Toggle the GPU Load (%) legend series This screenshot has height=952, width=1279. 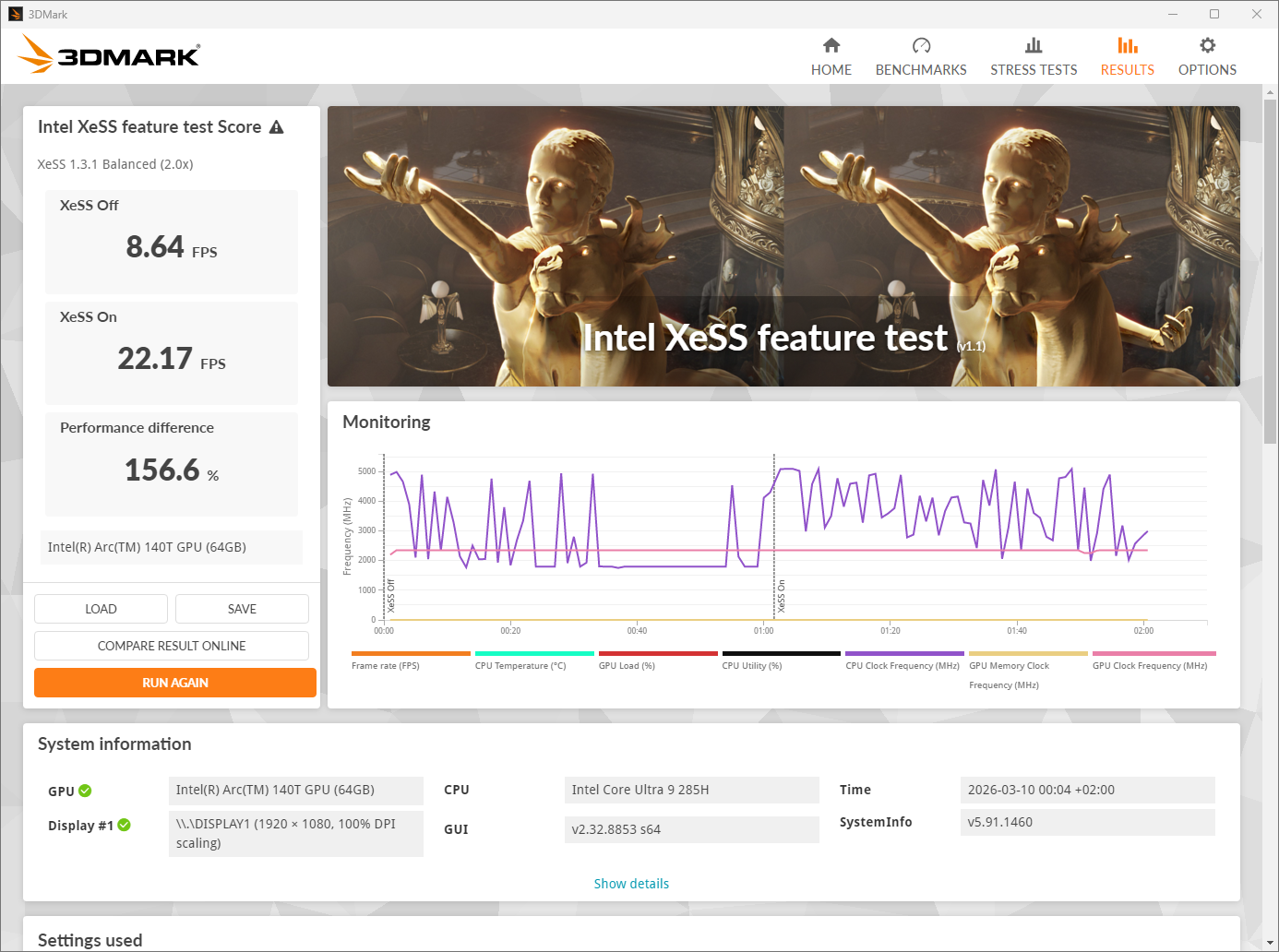(x=627, y=665)
